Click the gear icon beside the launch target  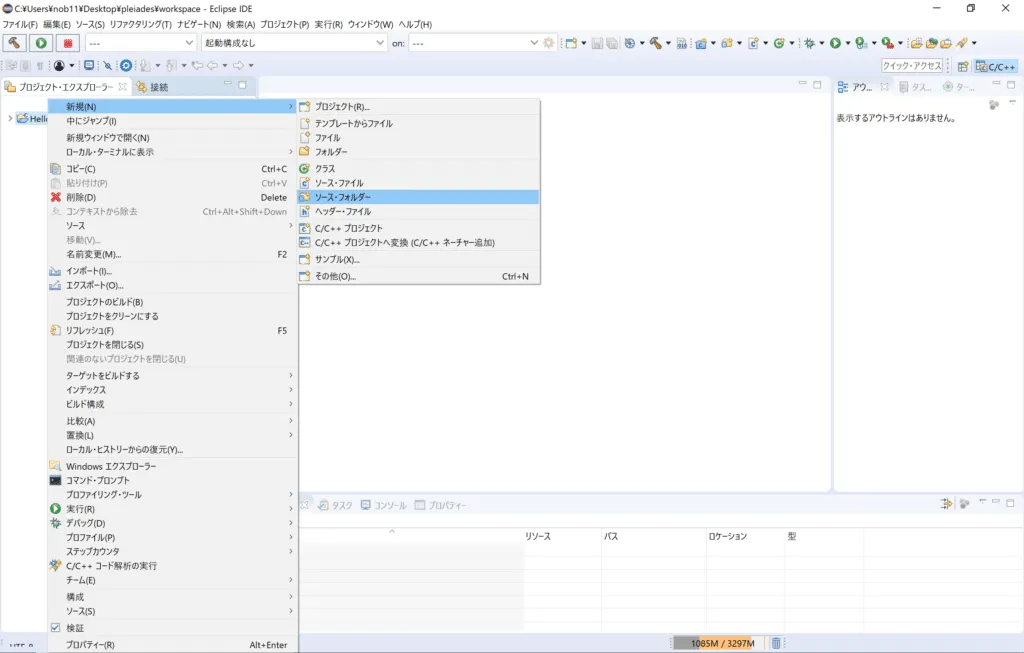549,43
